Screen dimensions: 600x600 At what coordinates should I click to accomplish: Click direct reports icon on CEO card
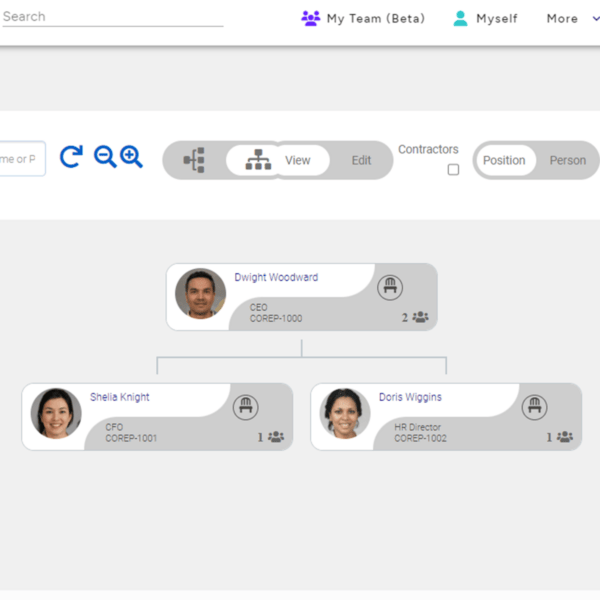(x=421, y=317)
